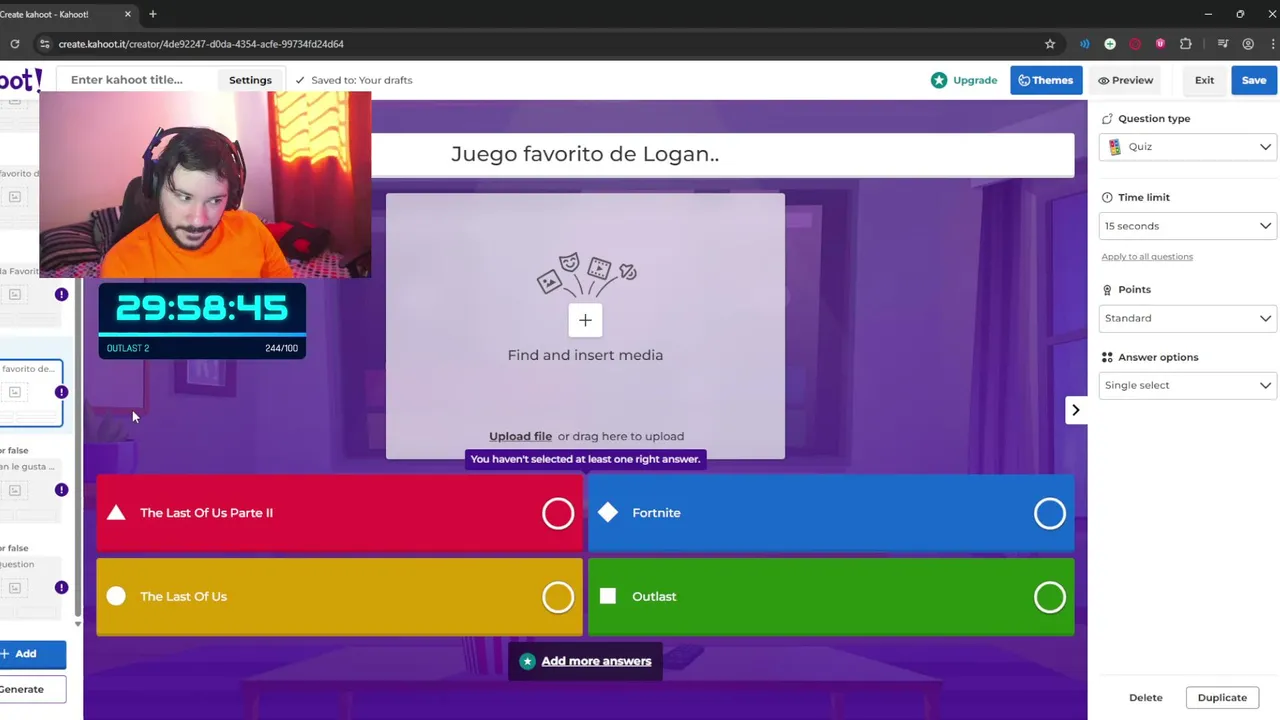Open the browser media controls icon
The image size is (1280, 720).
pos(1223,44)
